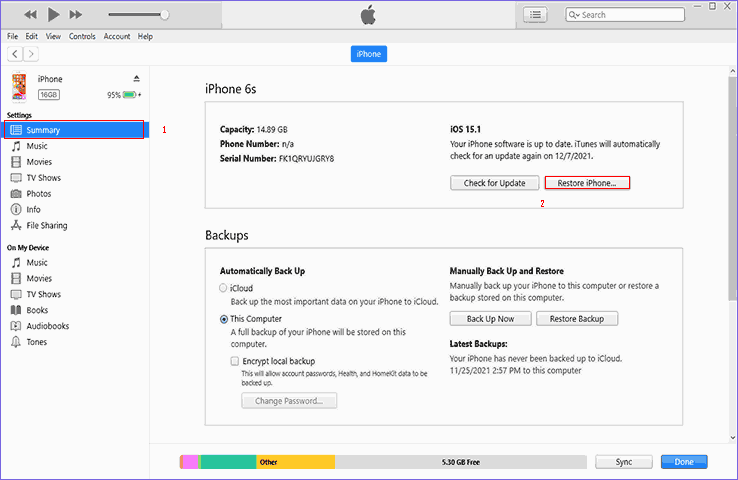738x480 pixels.
Task: Click the Check for Update button
Action: pos(494,183)
